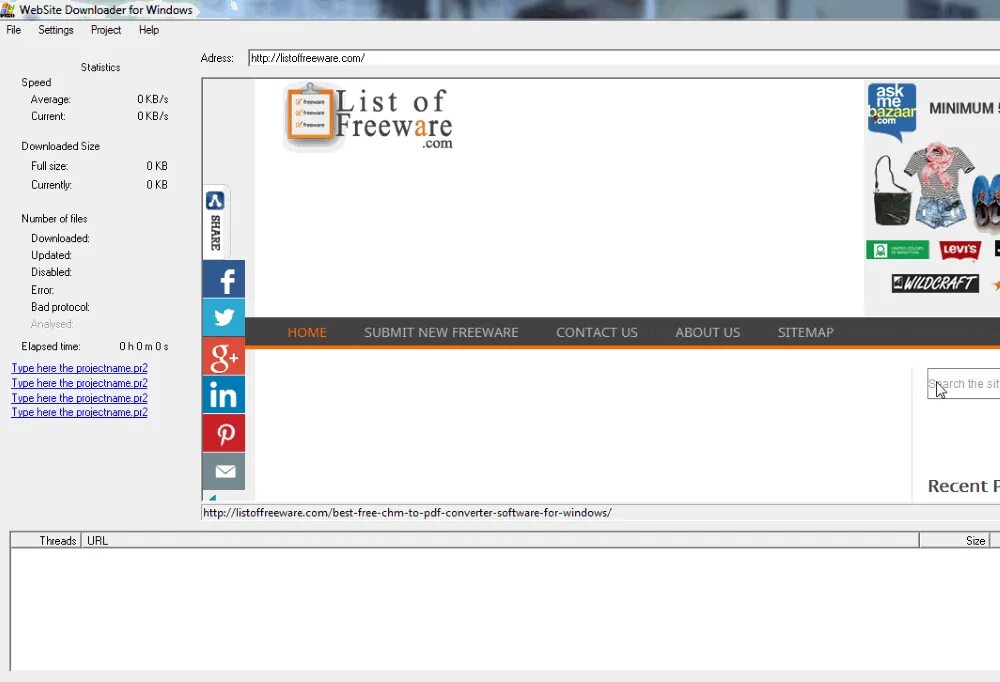Open the Project menu
This screenshot has width=1000, height=682.
[x=106, y=30]
